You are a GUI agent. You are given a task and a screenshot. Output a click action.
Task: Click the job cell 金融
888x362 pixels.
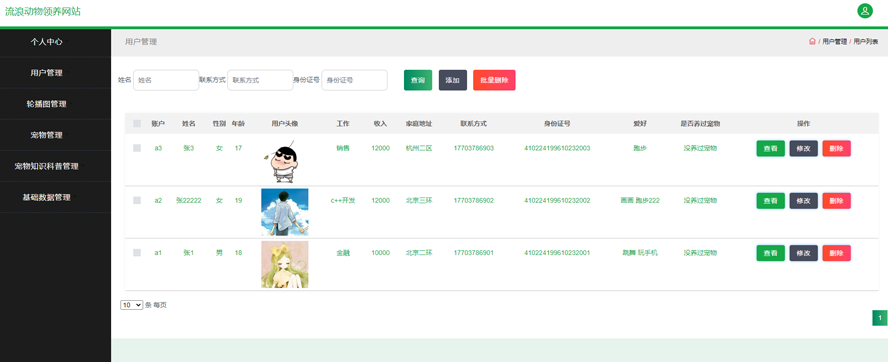(x=343, y=253)
